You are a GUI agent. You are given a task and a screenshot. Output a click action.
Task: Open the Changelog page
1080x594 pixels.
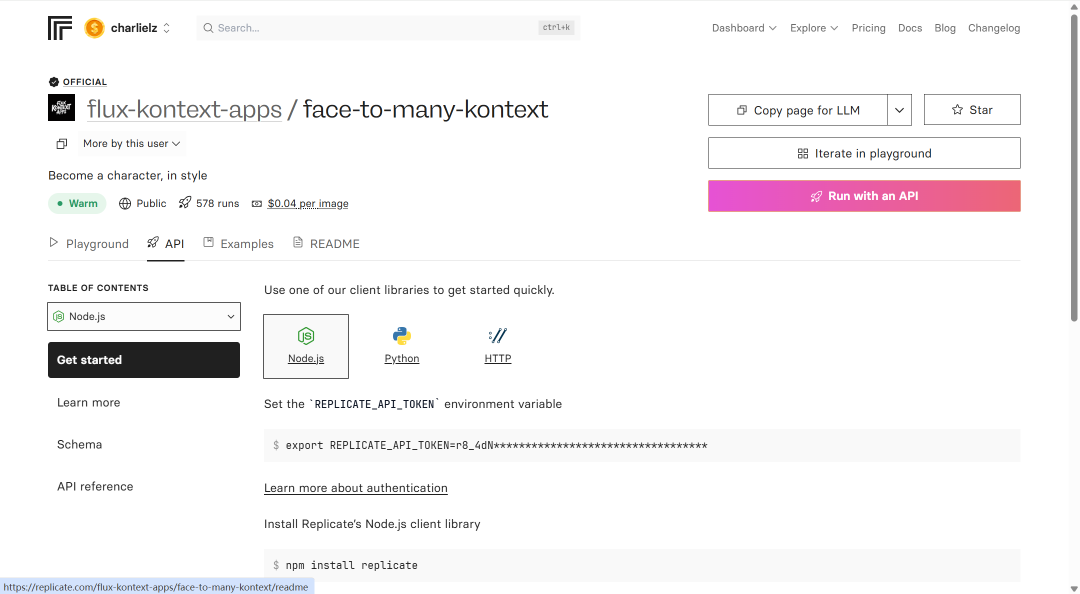994,28
